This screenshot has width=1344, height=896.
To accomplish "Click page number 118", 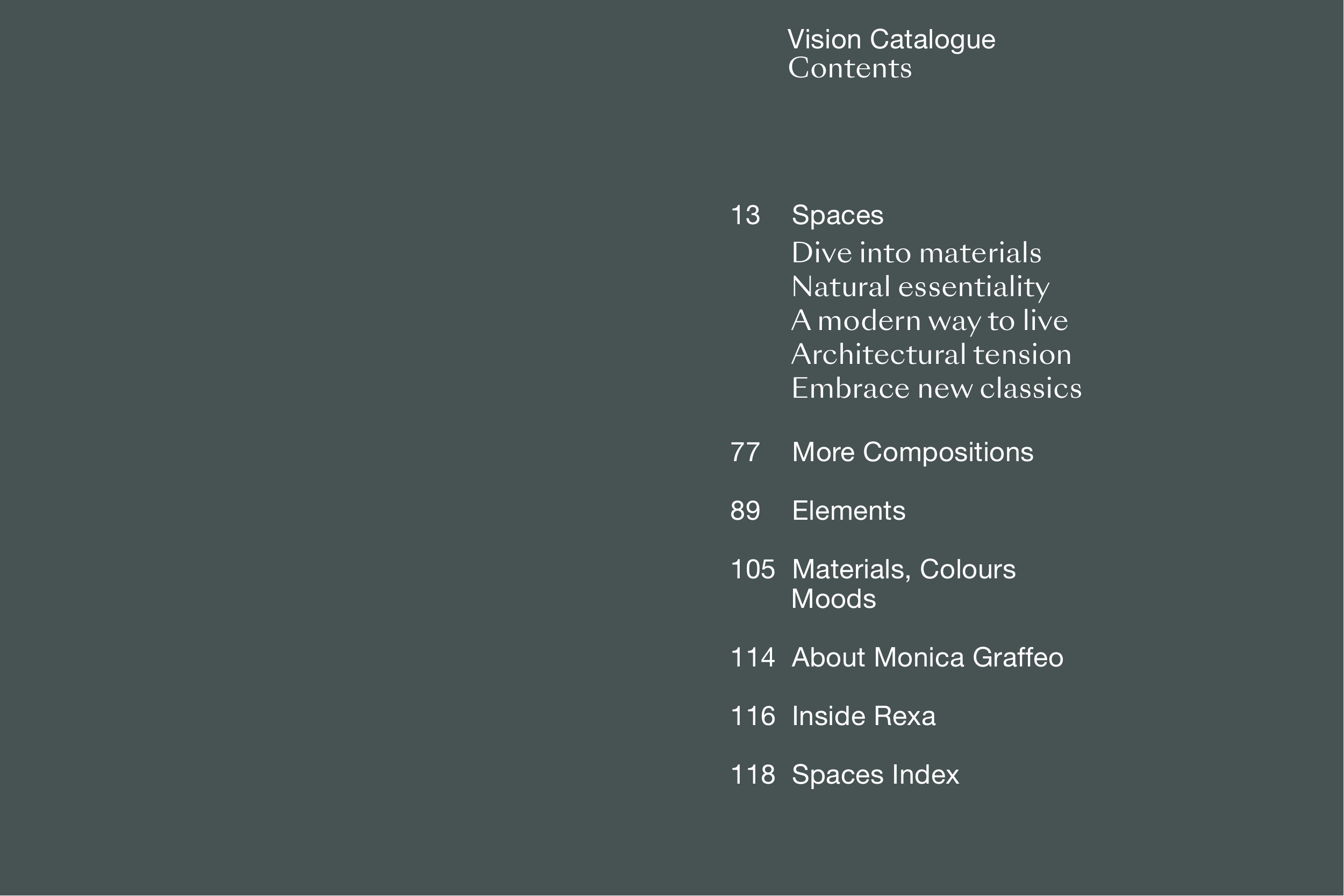I will (753, 776).
